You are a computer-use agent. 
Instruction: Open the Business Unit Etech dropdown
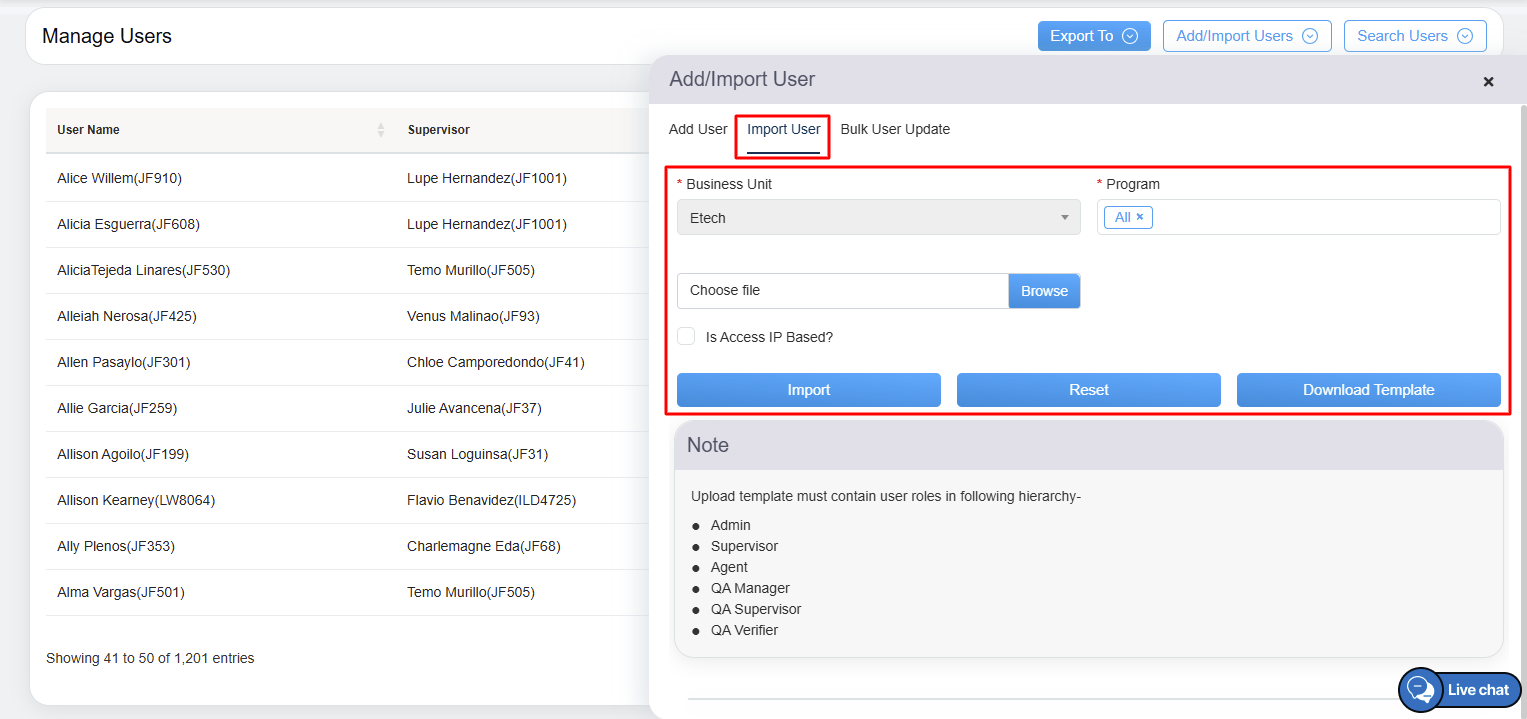tap(878, 218)
